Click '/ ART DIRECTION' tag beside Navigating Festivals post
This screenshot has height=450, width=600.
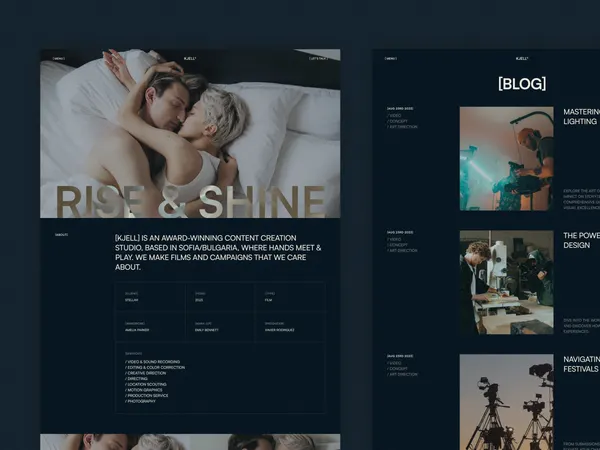coord(402,374)
